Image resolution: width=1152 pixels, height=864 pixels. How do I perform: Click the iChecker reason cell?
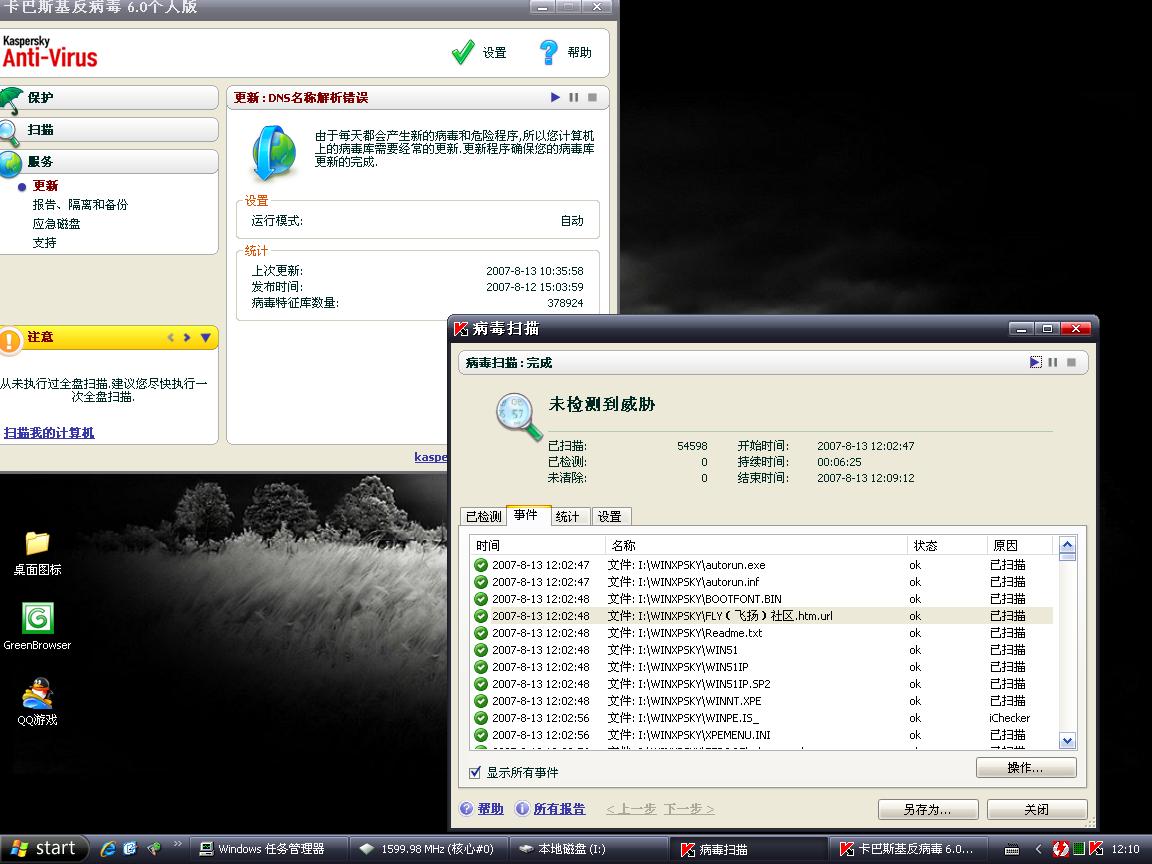[1009, 718]
